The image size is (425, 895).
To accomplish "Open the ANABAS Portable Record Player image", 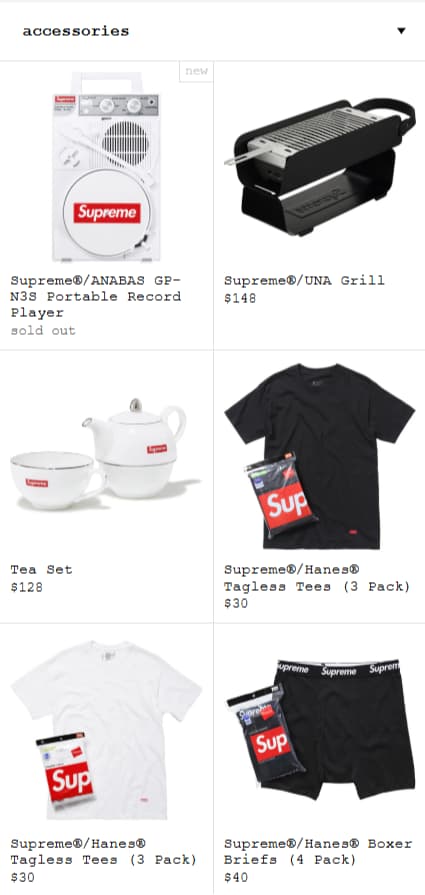I will tap(107, 166).
